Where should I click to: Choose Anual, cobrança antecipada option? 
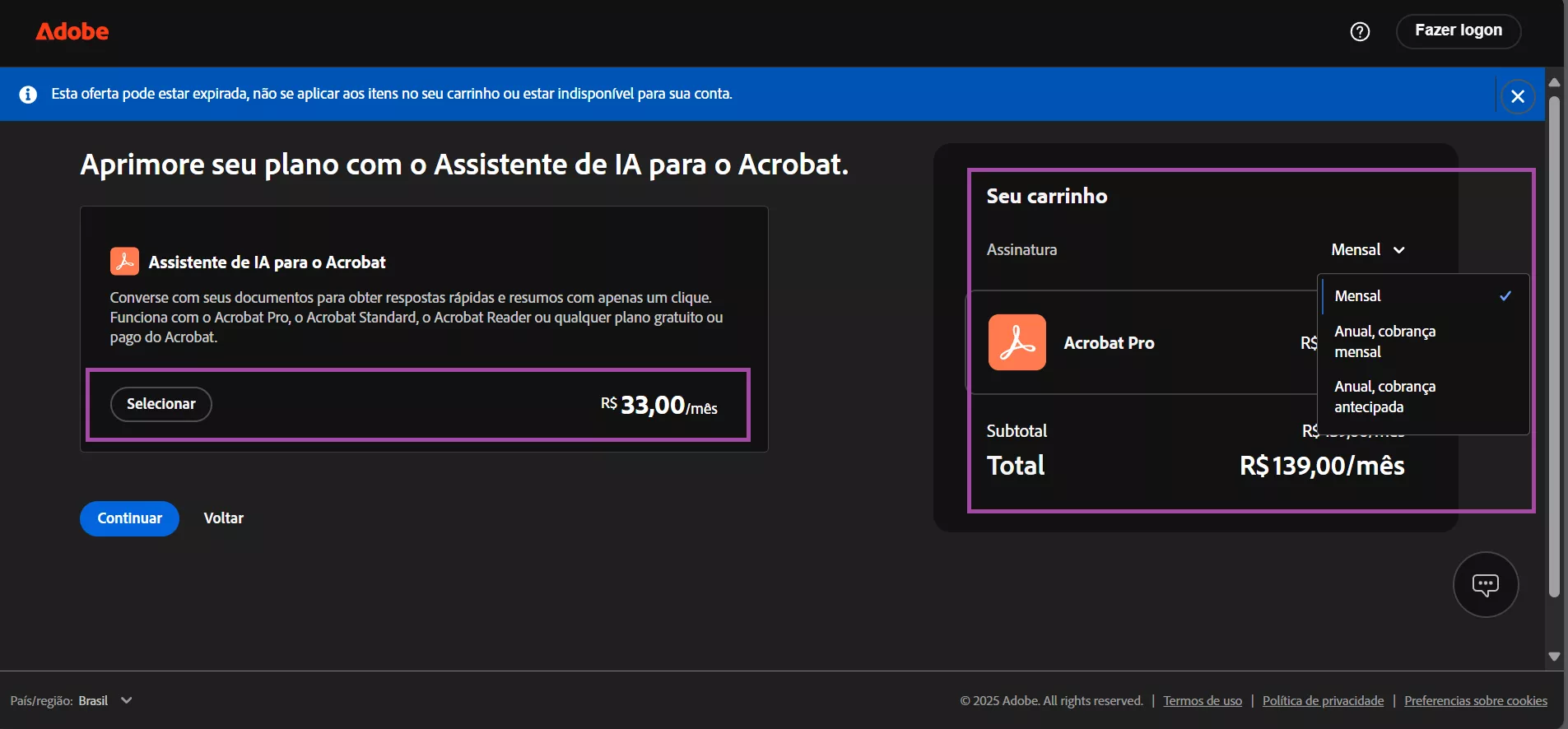click(1423, 397)
